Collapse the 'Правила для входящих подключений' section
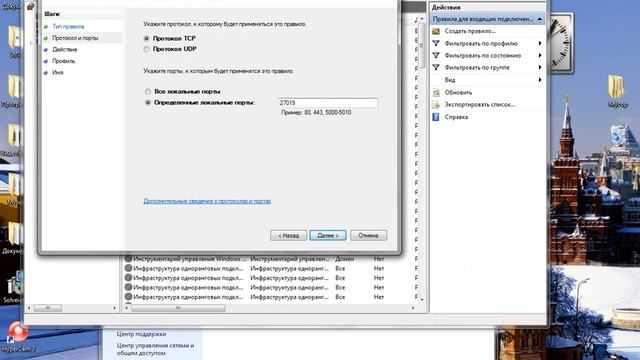The image size is (640, 360). (x=540, y=19)
